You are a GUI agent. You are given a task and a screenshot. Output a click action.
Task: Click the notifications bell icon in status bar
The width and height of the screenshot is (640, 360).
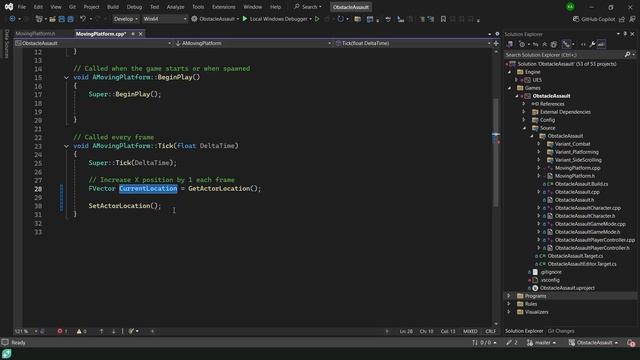tap(631, 343)
